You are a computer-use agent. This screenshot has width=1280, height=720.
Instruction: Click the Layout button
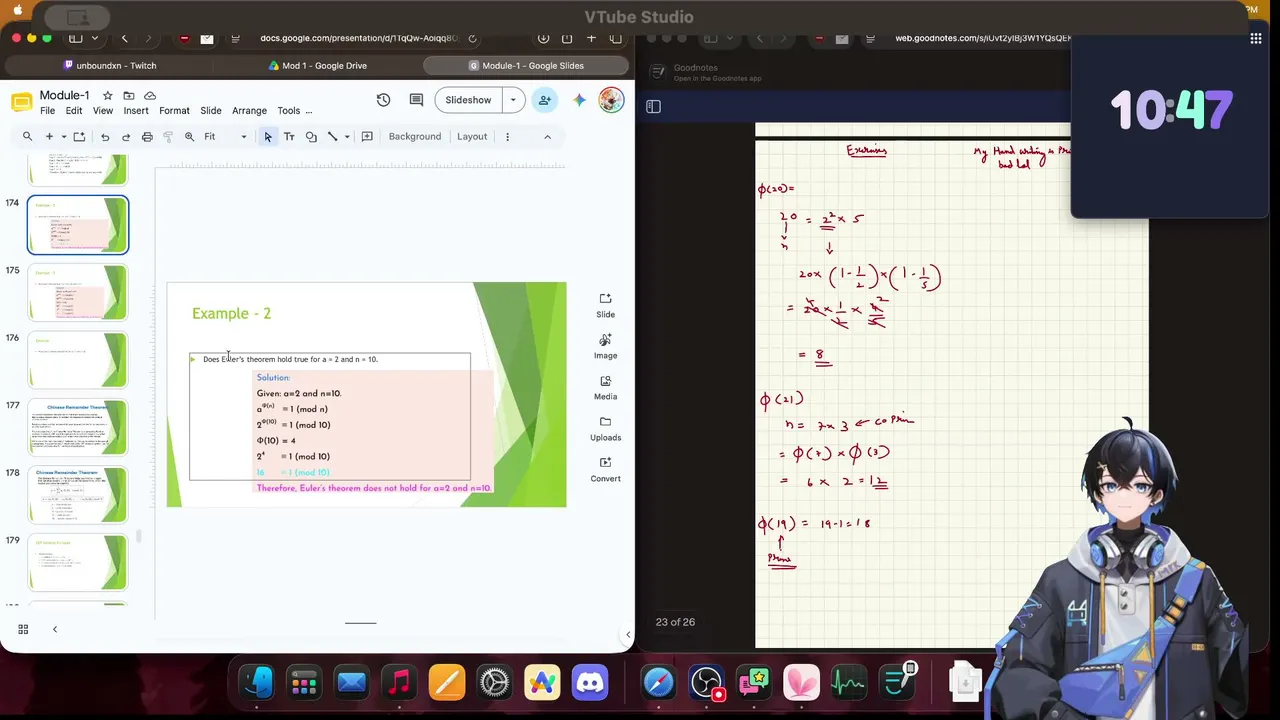[x=472, y=137]
